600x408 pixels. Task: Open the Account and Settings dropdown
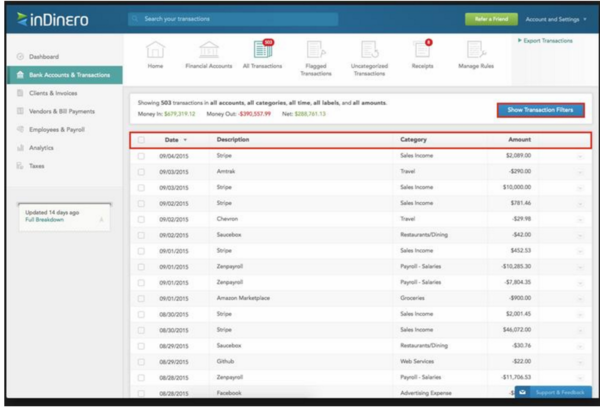pos(556,19)
